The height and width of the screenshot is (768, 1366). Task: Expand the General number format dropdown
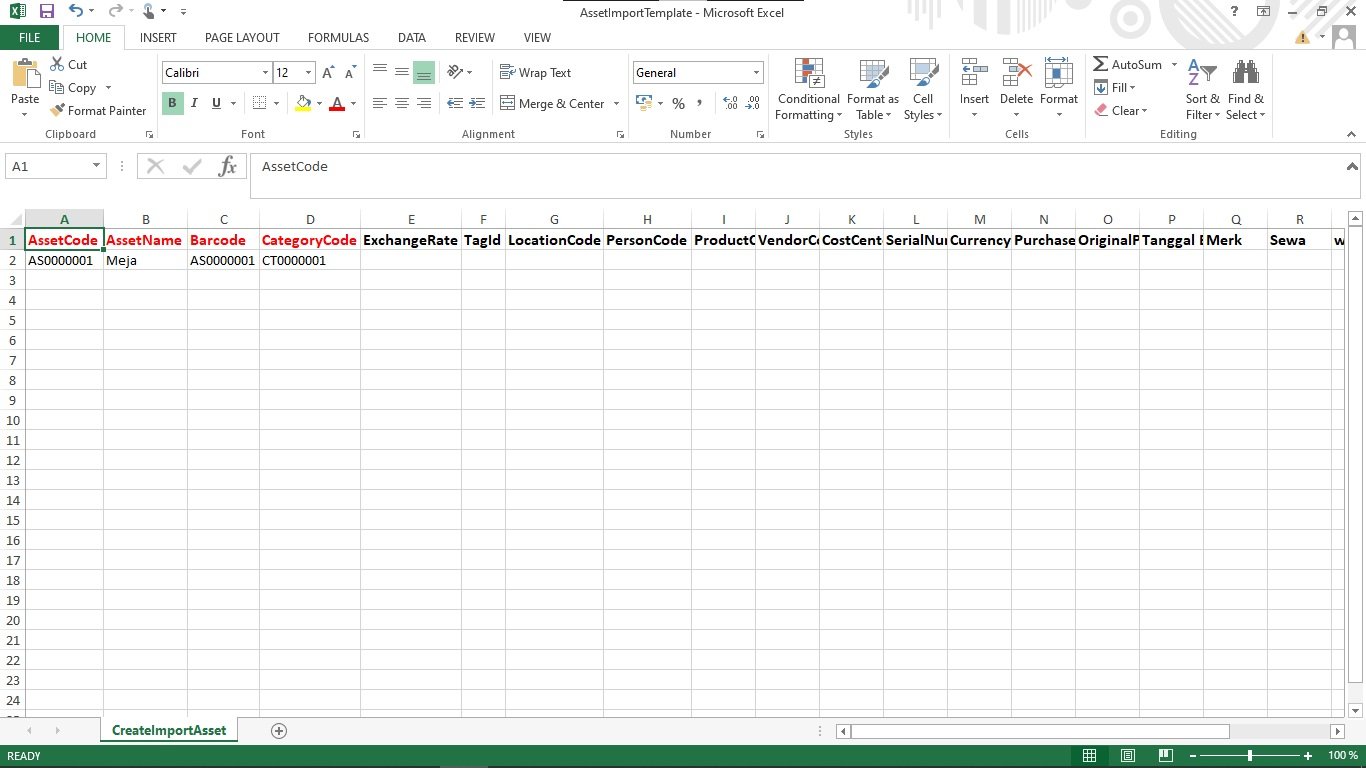click(756, 73)
